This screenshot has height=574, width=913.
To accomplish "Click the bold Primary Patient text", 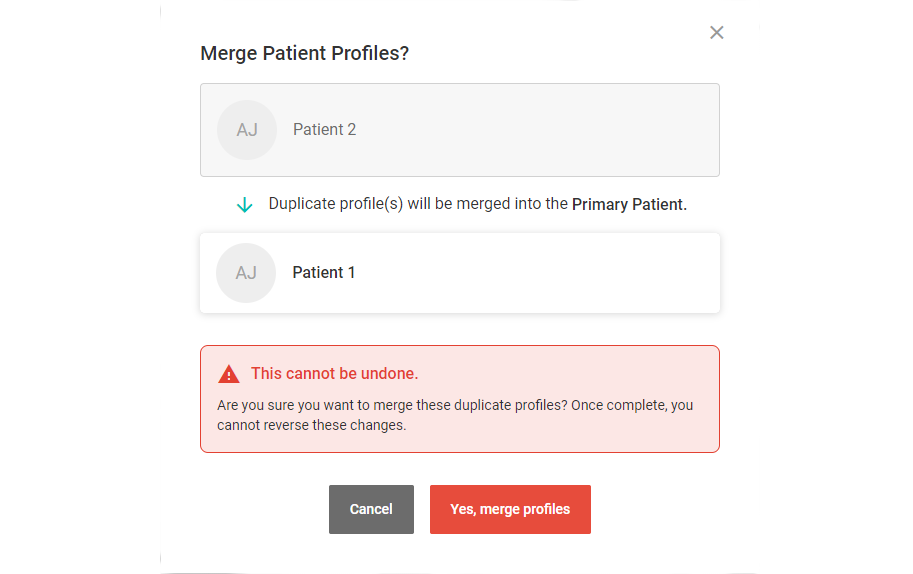I will click(x=629, y=205).
